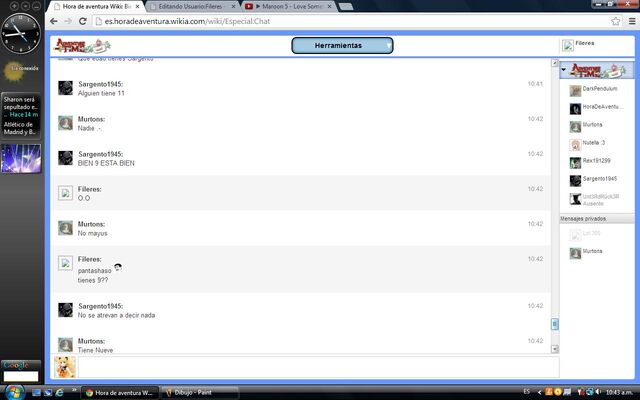This screenshot has width=640, height=400.
Task: Open the headline 'Atlético de Madrid y B...'
Action: (19, 128)
